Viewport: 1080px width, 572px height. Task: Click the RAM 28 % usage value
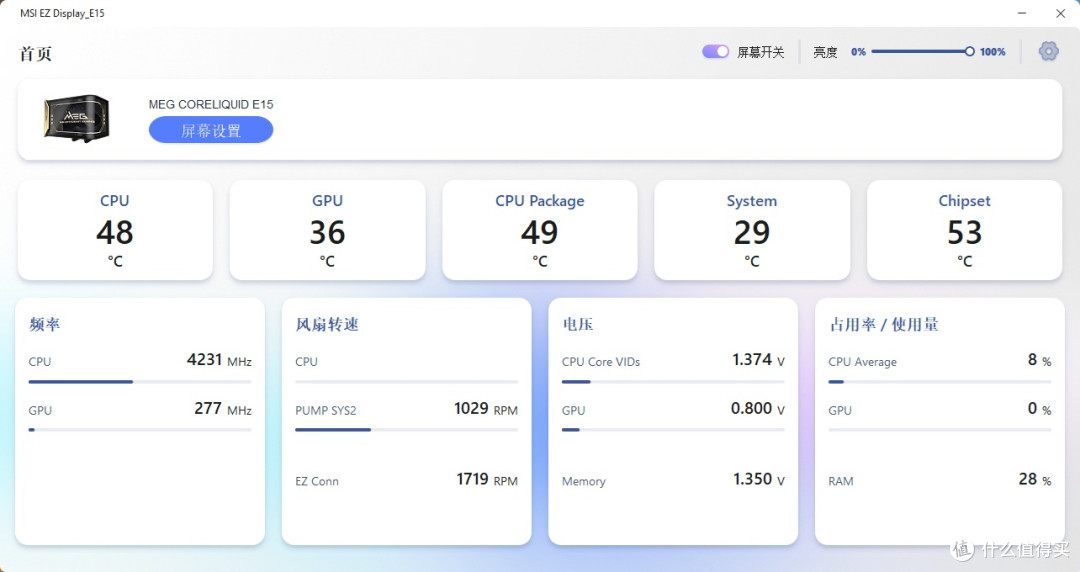pyautogui.click(x=1035, y=479)
